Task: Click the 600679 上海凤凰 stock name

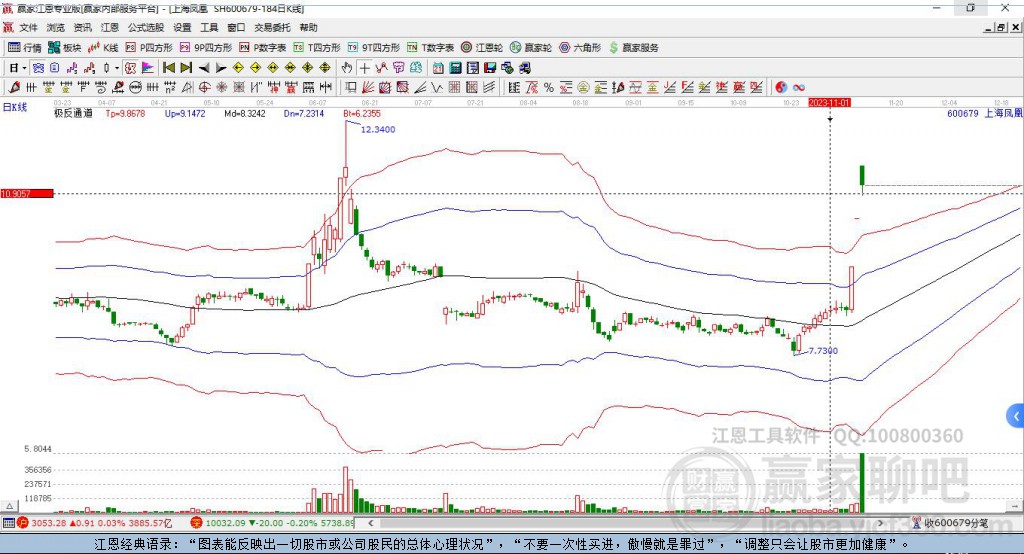Action: (985, 113)
